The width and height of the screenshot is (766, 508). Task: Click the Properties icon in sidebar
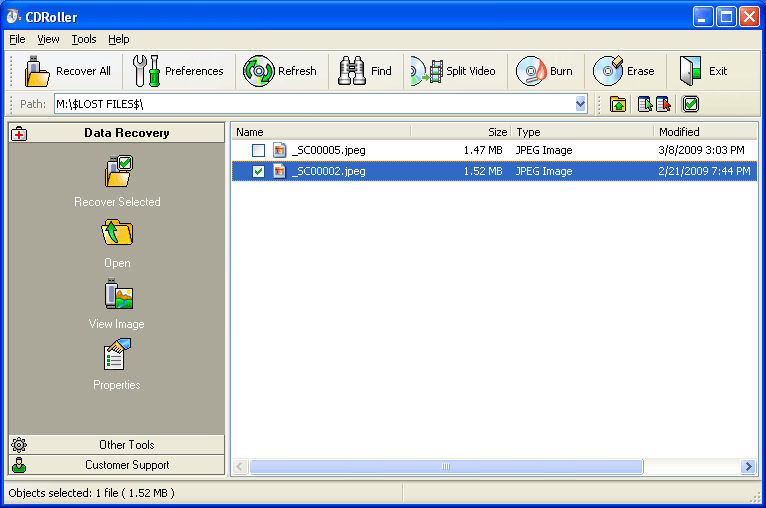pyautogui.click(x=117, y=355)
